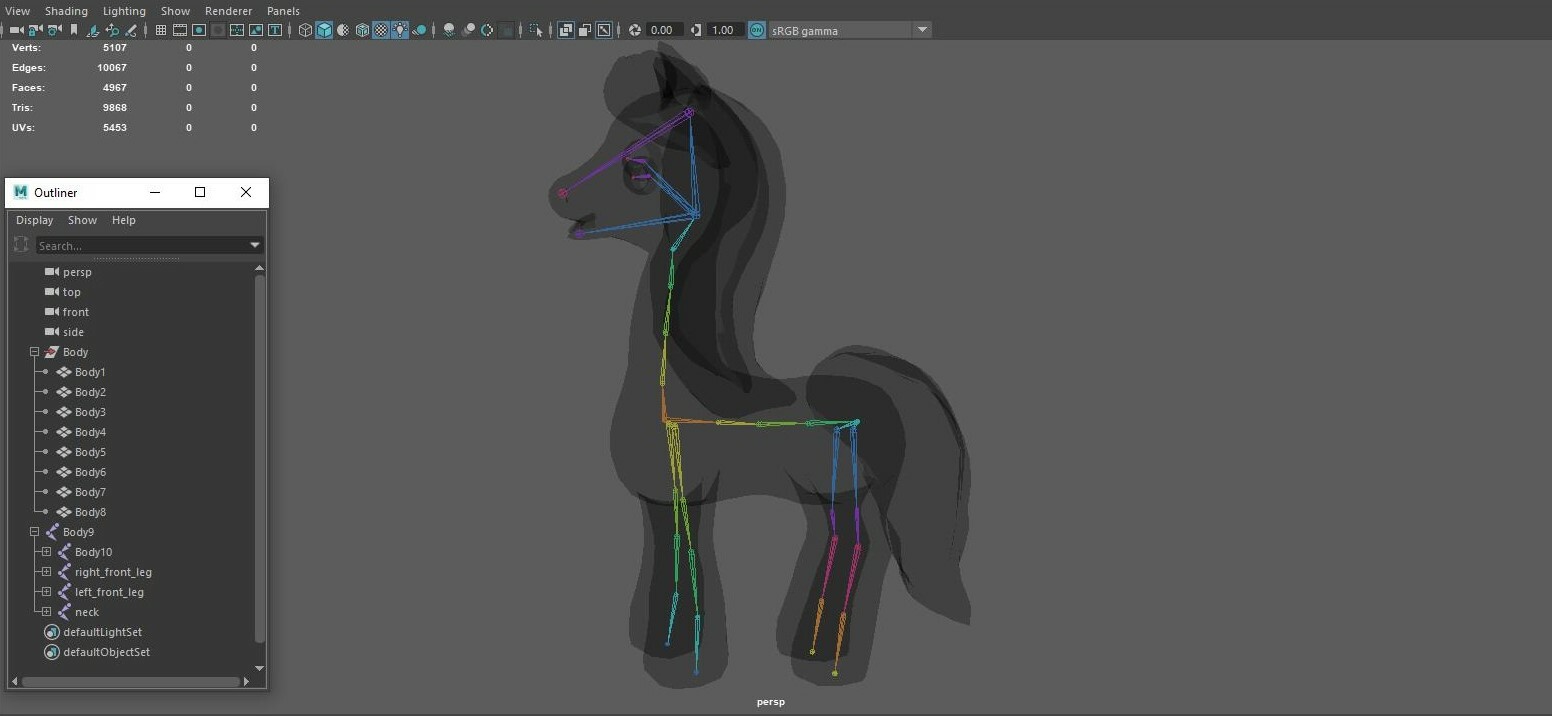Click the camera bookmark icon
This screenshot has height=716, width=1552.
74,30
